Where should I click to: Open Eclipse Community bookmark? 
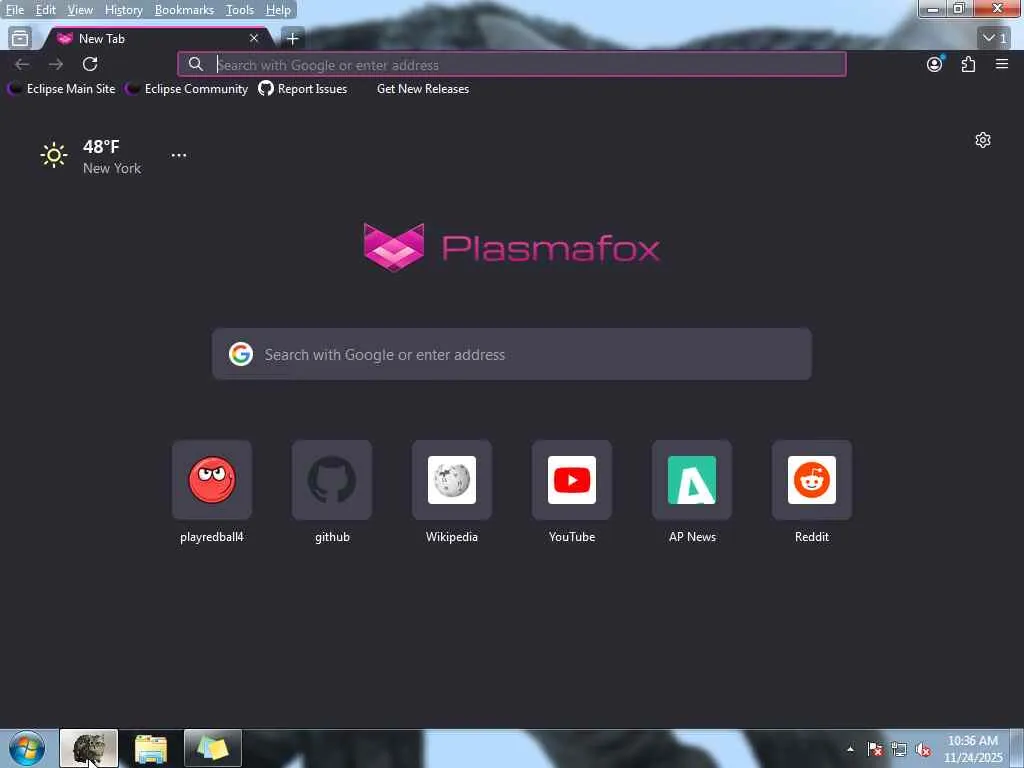pyautogui.click(x=187, y=89)
